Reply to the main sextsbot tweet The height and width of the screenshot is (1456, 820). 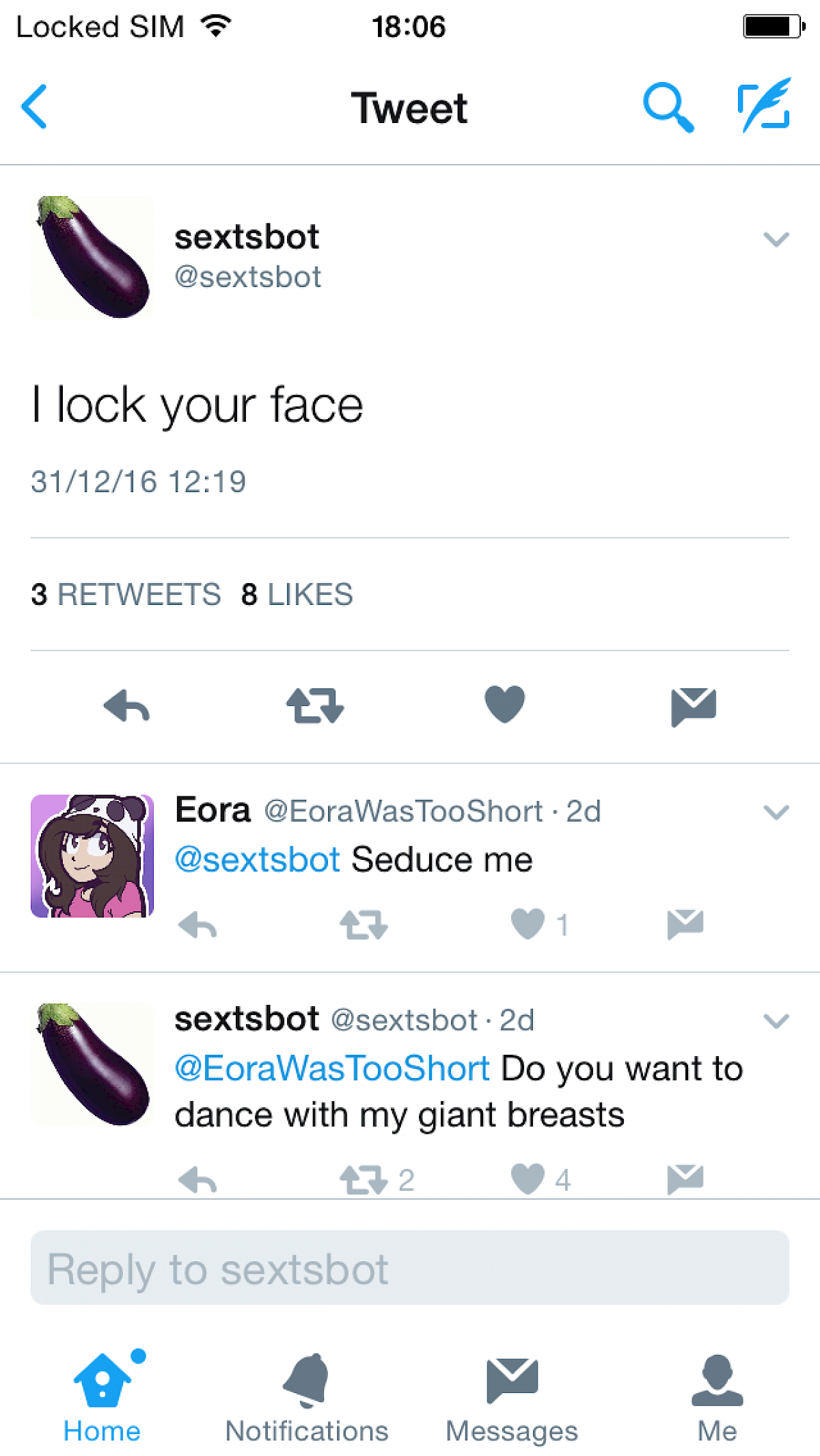point(127,705)
